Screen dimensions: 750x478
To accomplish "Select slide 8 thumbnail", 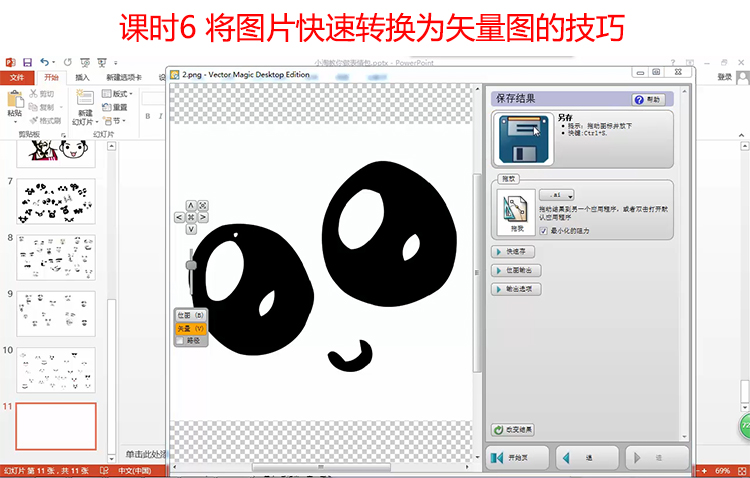I will pyautogui.click(x=56, y=257).
